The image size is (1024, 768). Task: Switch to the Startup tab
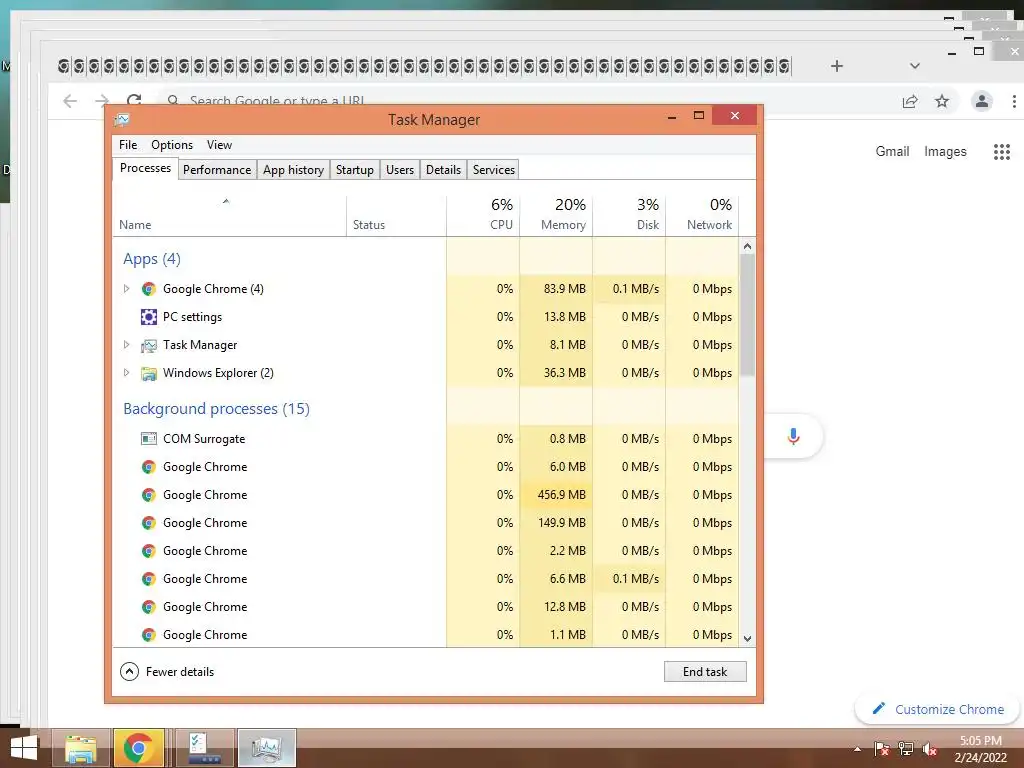(355, 170)
